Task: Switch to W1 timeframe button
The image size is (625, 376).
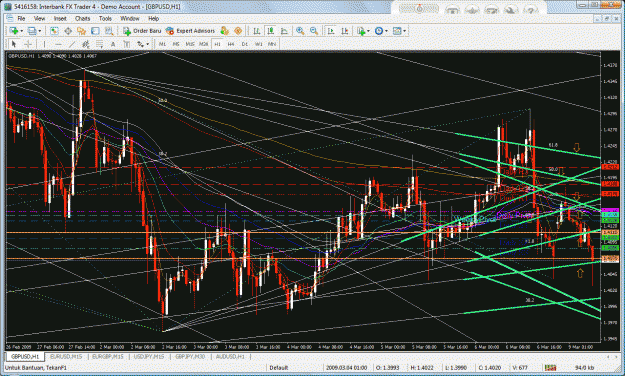Action: [259, 44]
